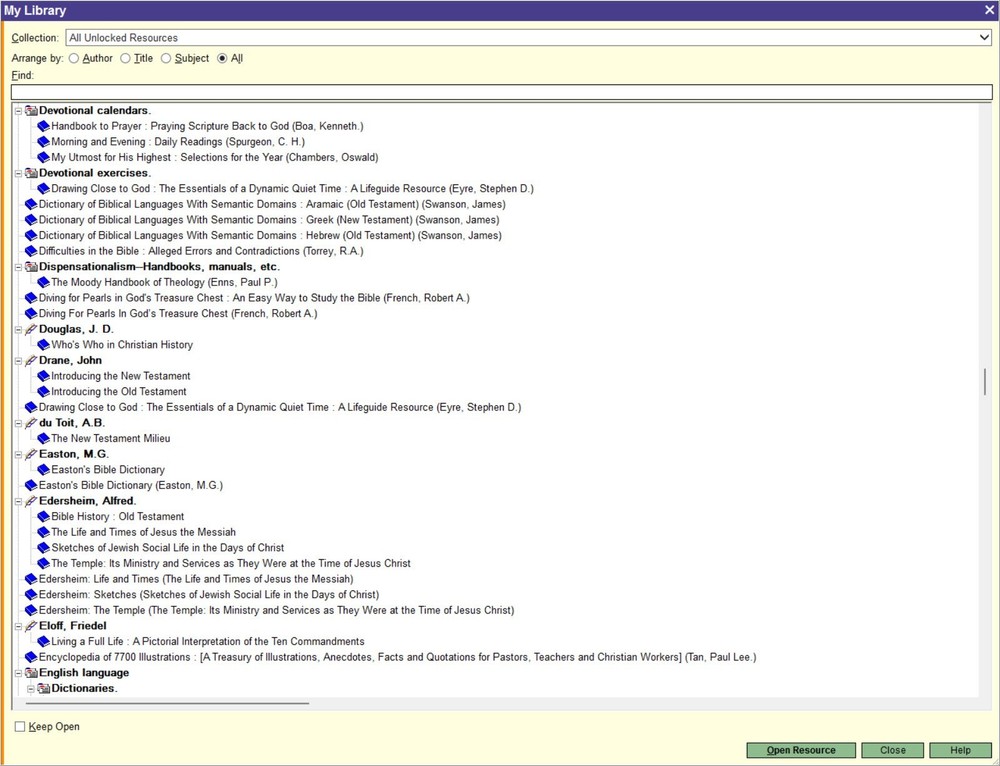
Task: Collapse the English language subject node
Action: 18,674
